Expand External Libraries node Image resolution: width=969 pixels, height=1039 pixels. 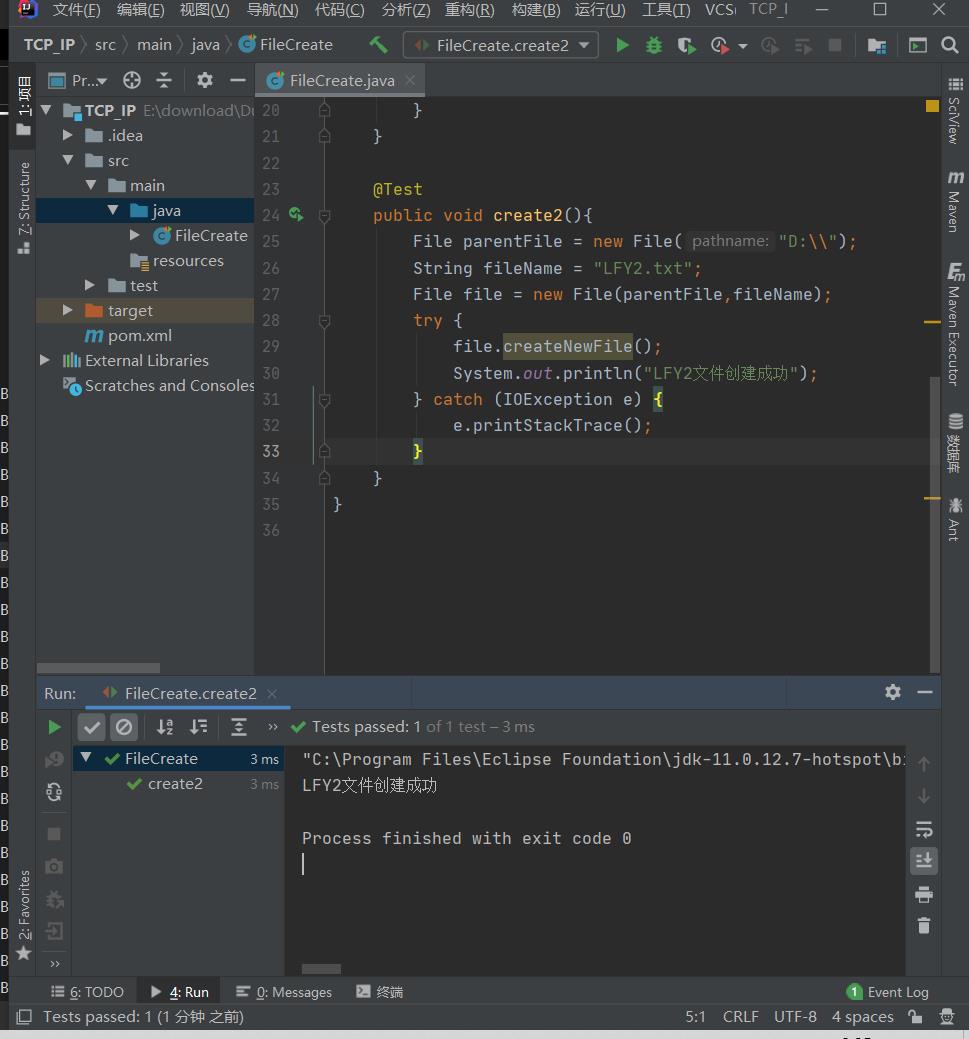coord(45,360)
